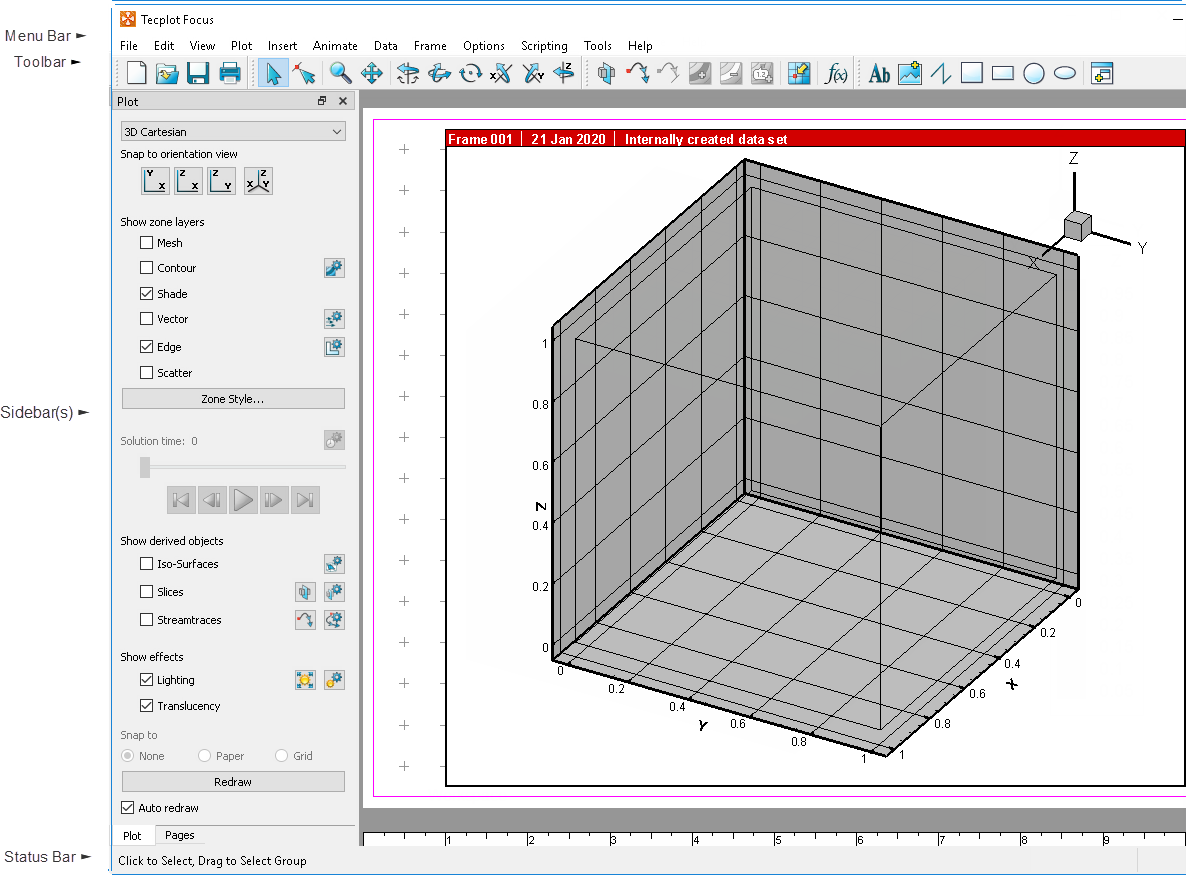Open Edge details icon
This screenshot has width=1186, height=875.
coord(334,347)
